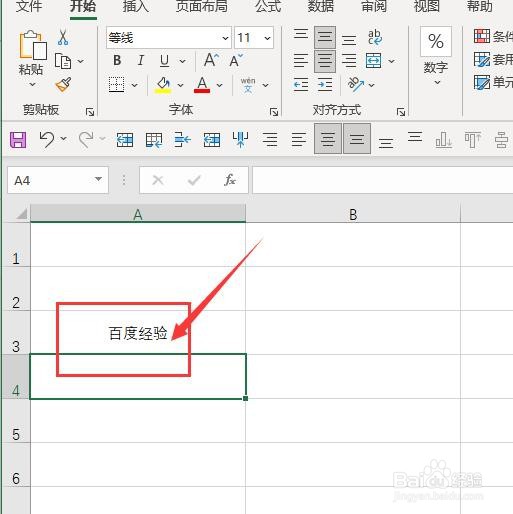The height and width of the screenshot is (514, 513).
Task: Open 条件格式 conditional formatting
Action: (x=493, y=36)
